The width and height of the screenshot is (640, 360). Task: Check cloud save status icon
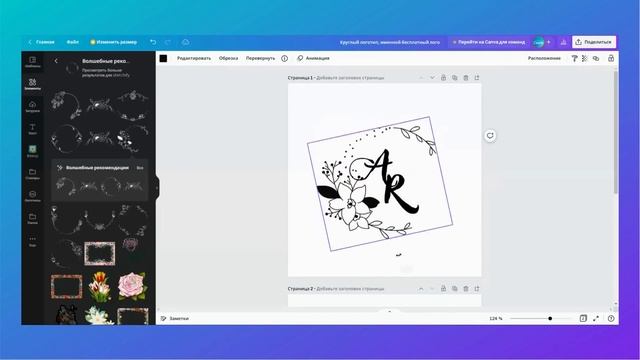(185, 42)
